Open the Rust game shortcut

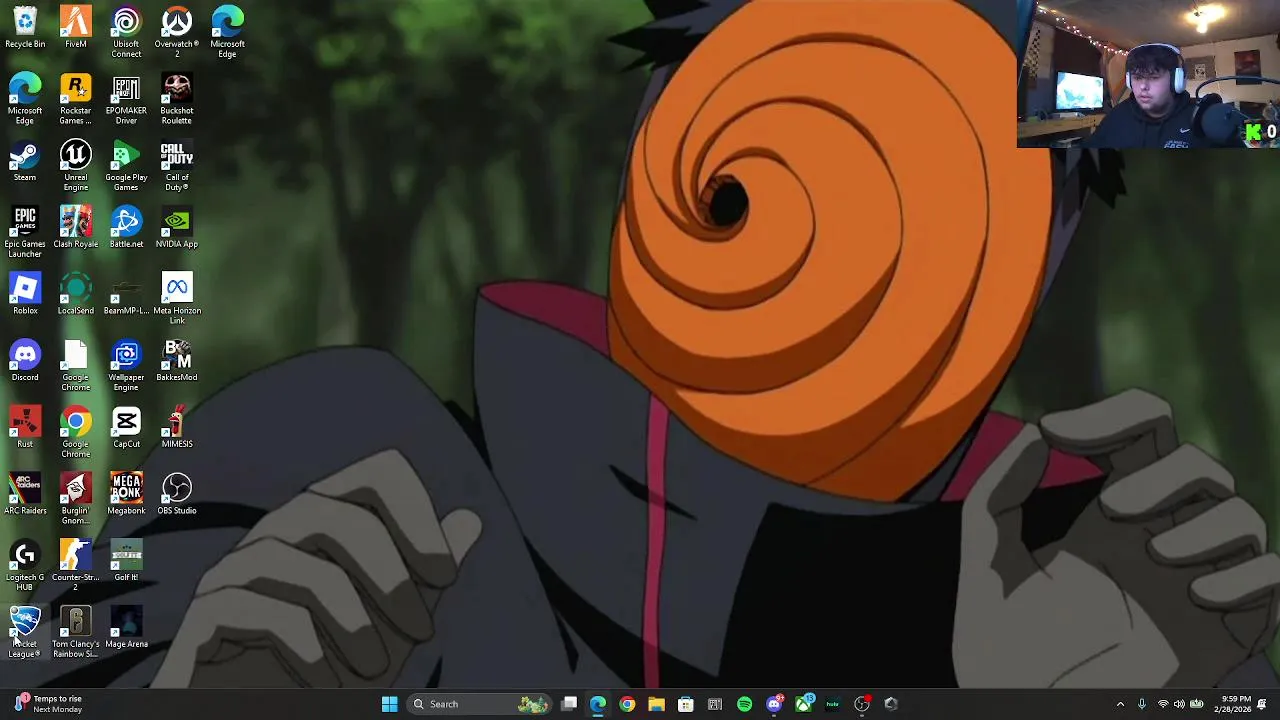(25, 428)
